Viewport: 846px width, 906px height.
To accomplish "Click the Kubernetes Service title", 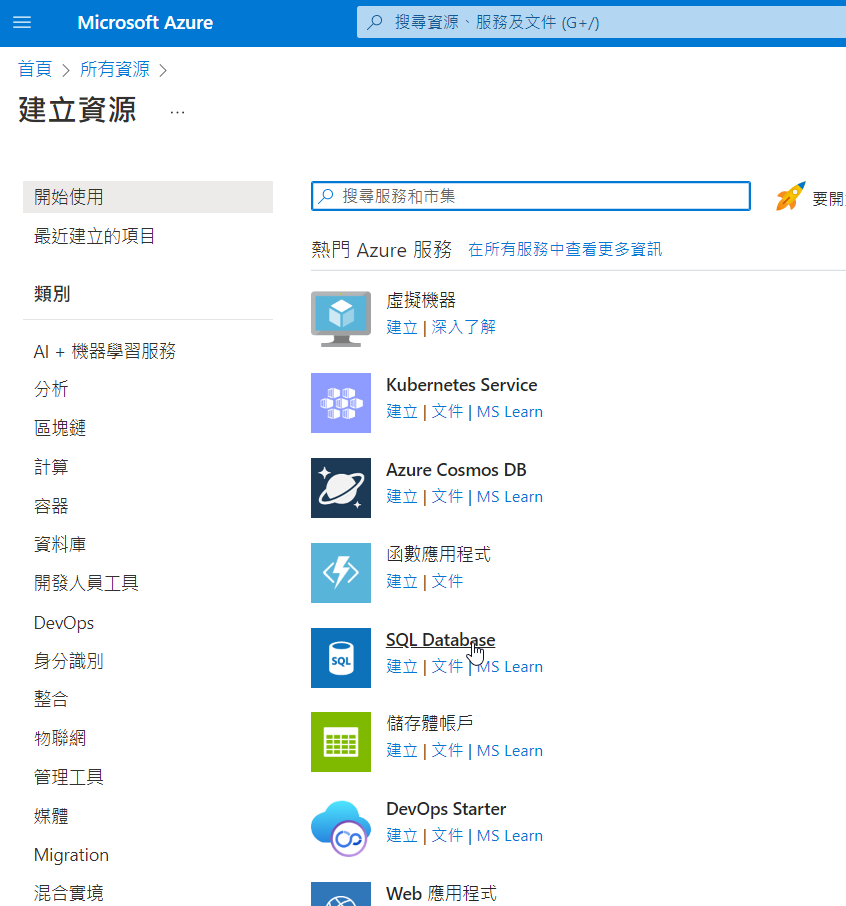I will 462,385.
